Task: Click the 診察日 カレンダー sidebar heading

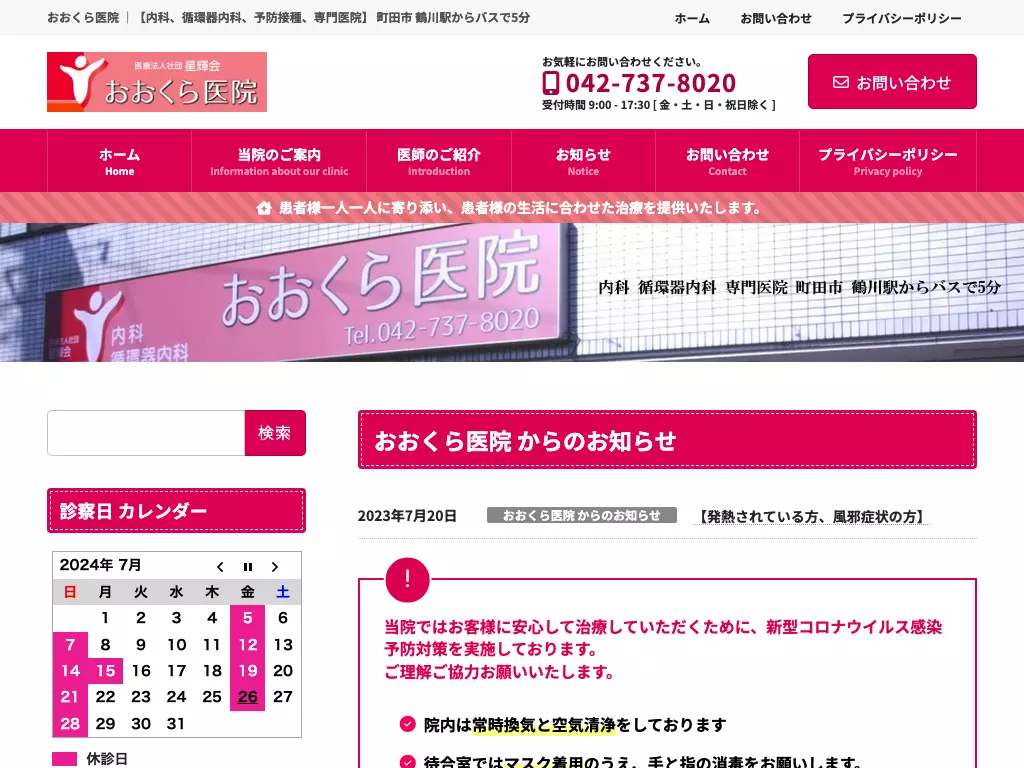Action: click(176, 511)
